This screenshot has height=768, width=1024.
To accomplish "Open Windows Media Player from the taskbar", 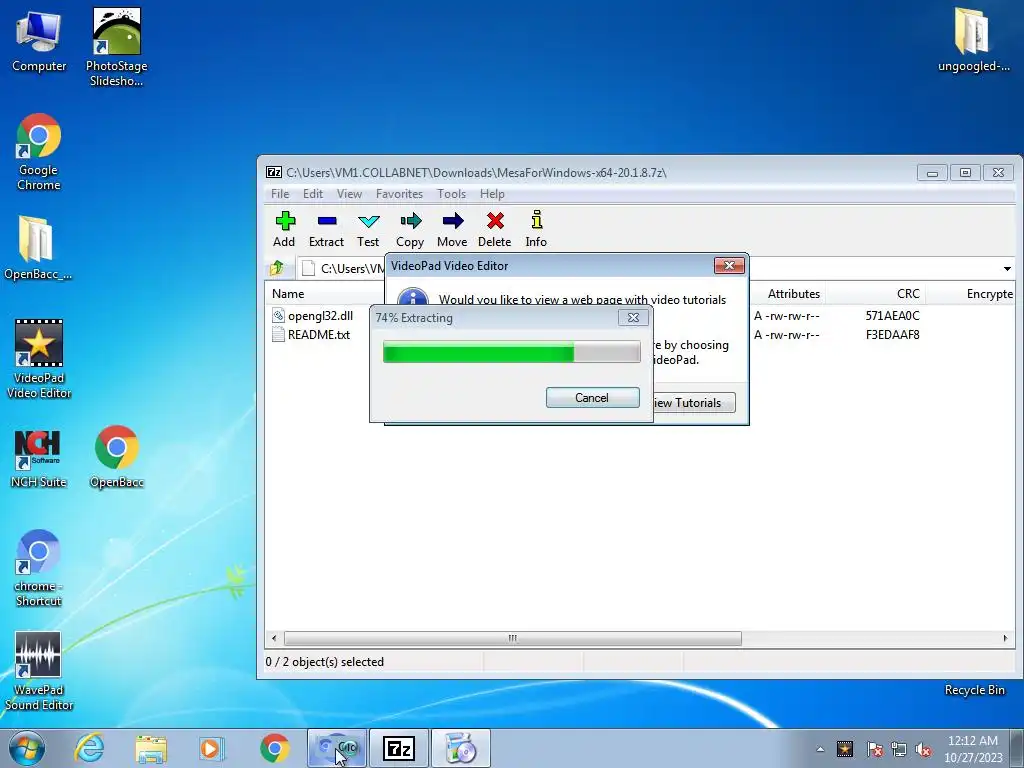I will pyautogui.click(x=212, y=748).
